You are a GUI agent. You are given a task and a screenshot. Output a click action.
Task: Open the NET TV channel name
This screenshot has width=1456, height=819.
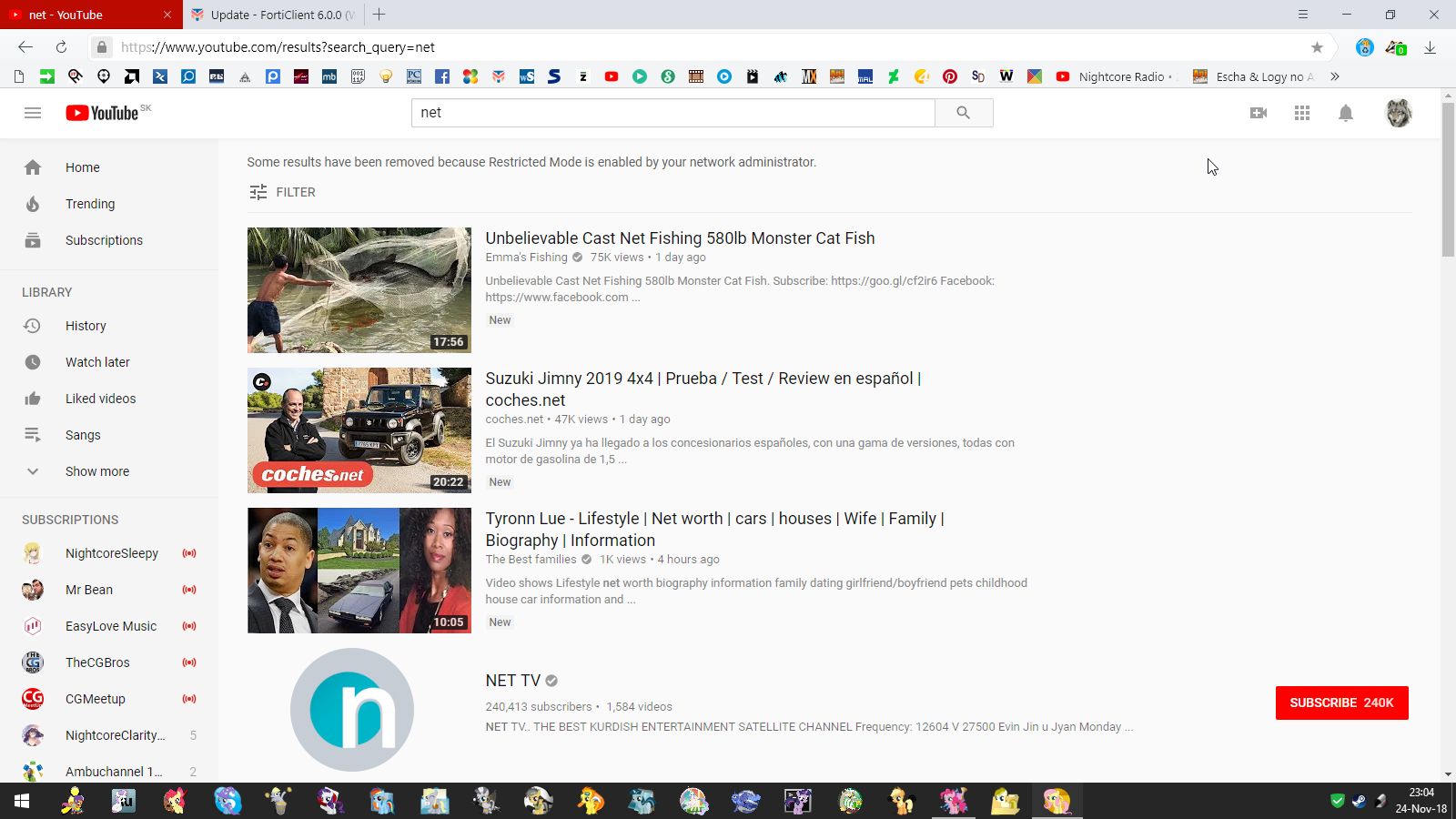(513, 681)
